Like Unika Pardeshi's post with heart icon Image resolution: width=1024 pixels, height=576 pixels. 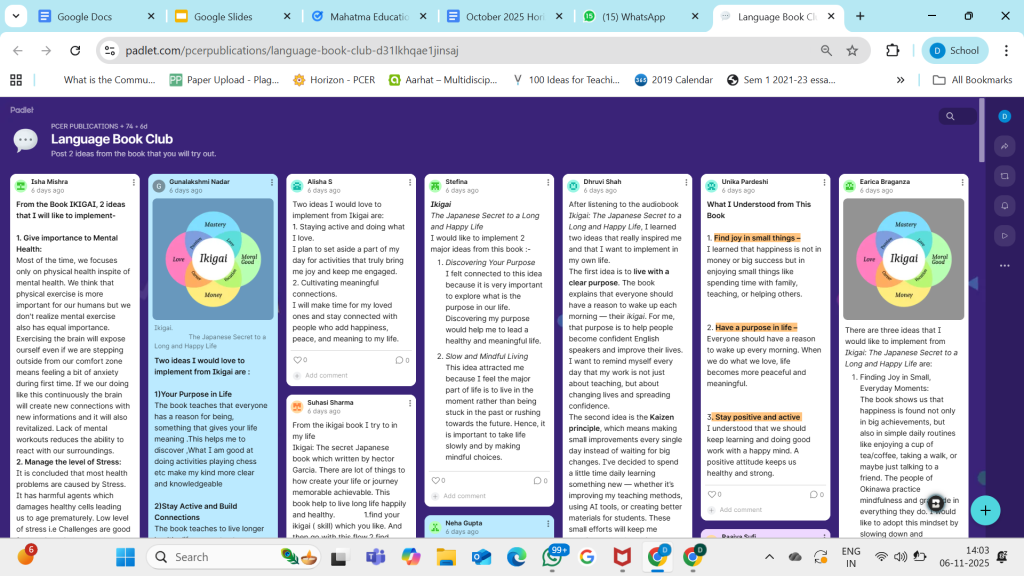[714, 494]
